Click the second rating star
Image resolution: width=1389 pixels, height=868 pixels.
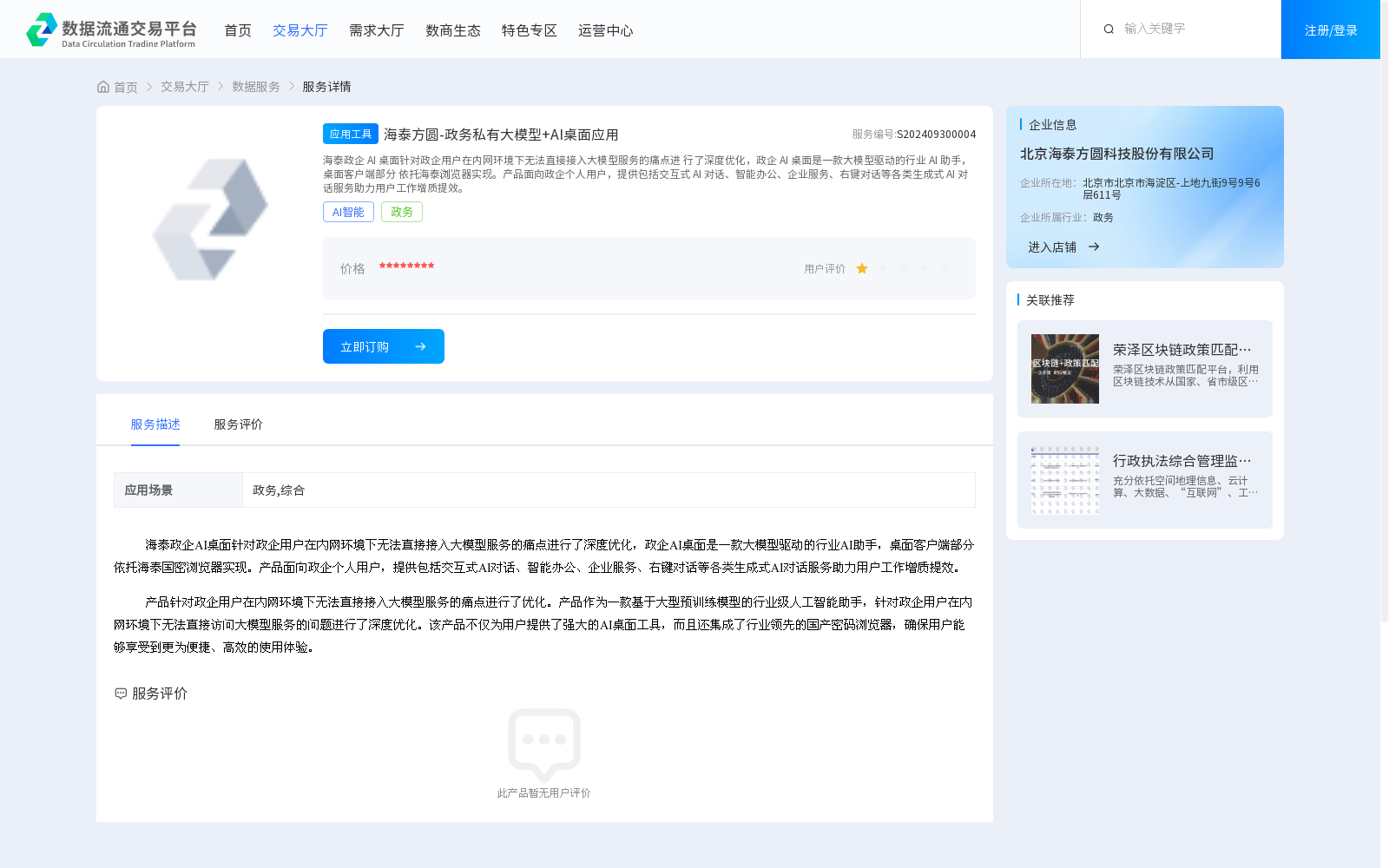pos(883,268)
